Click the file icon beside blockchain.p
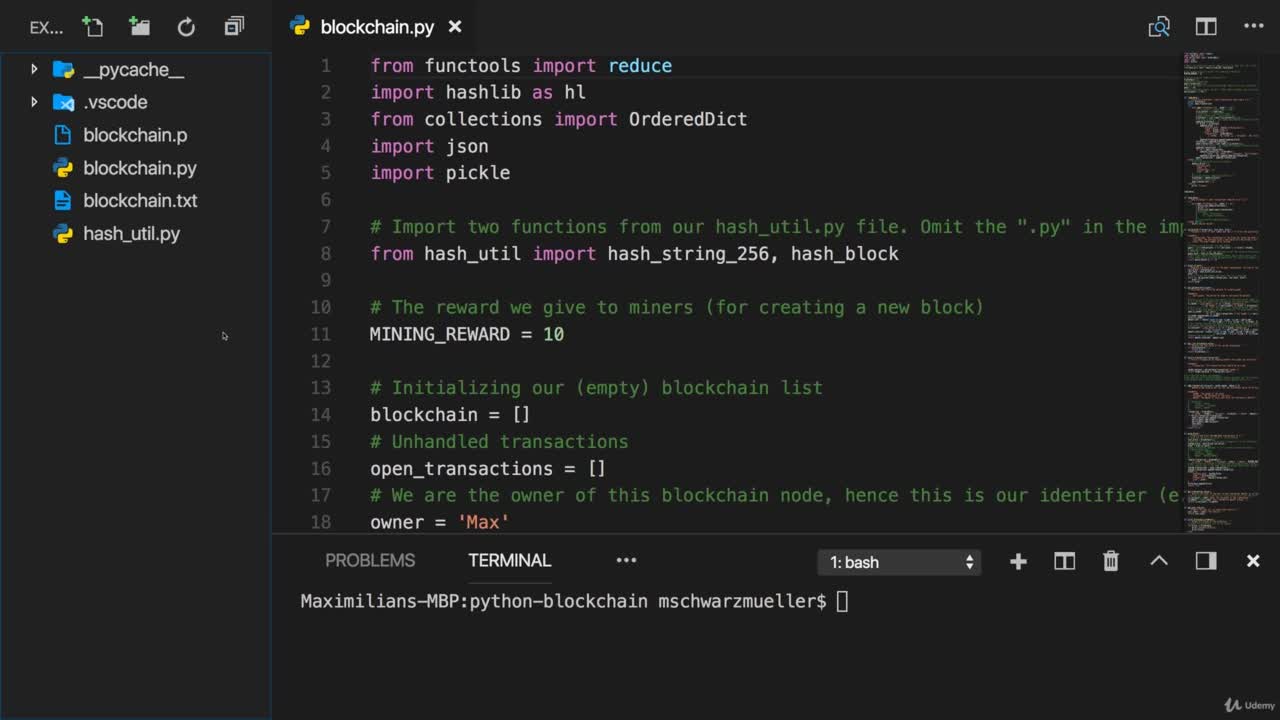This screenshot has height=720, width=1280. pyautogui.click(x=63, y=135)
